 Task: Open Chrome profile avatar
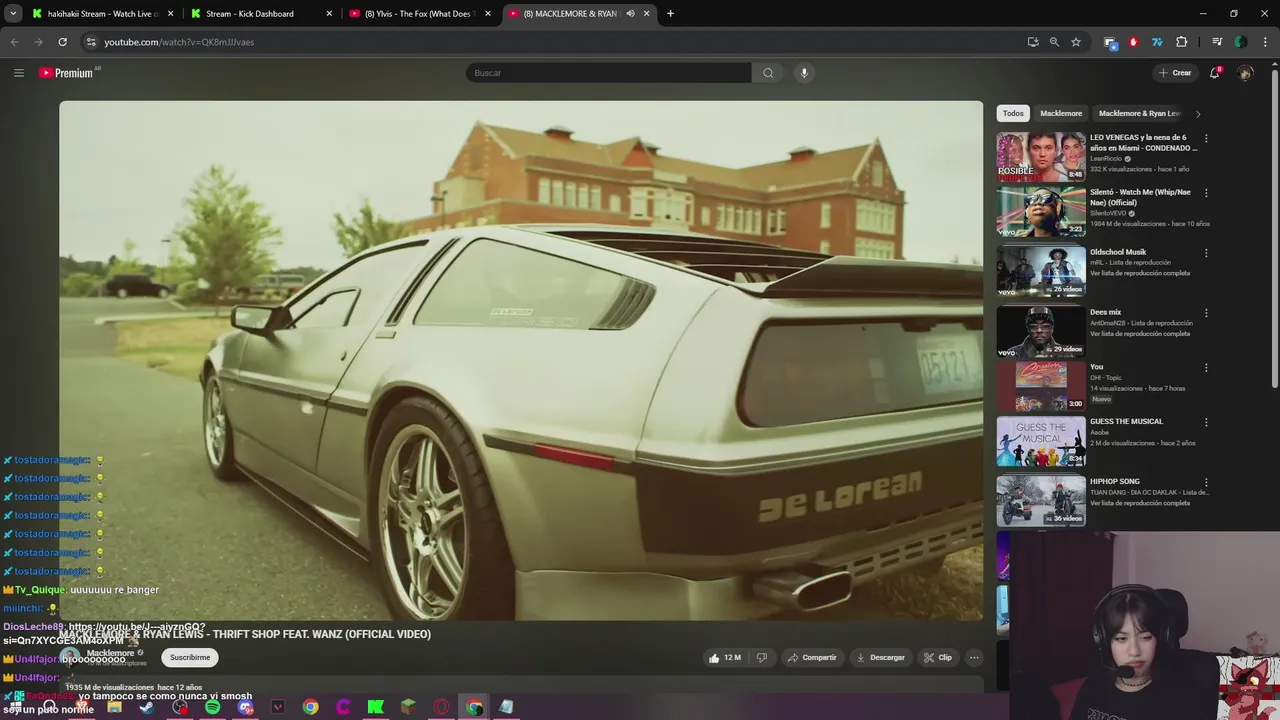click(1241, 42)
